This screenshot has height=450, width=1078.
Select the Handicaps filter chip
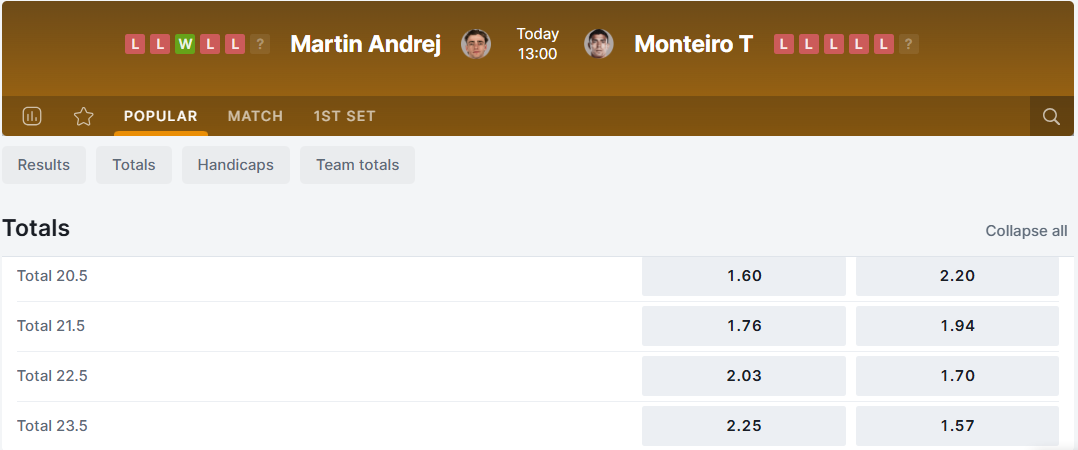pyautogui.click(x=235, y=165)
